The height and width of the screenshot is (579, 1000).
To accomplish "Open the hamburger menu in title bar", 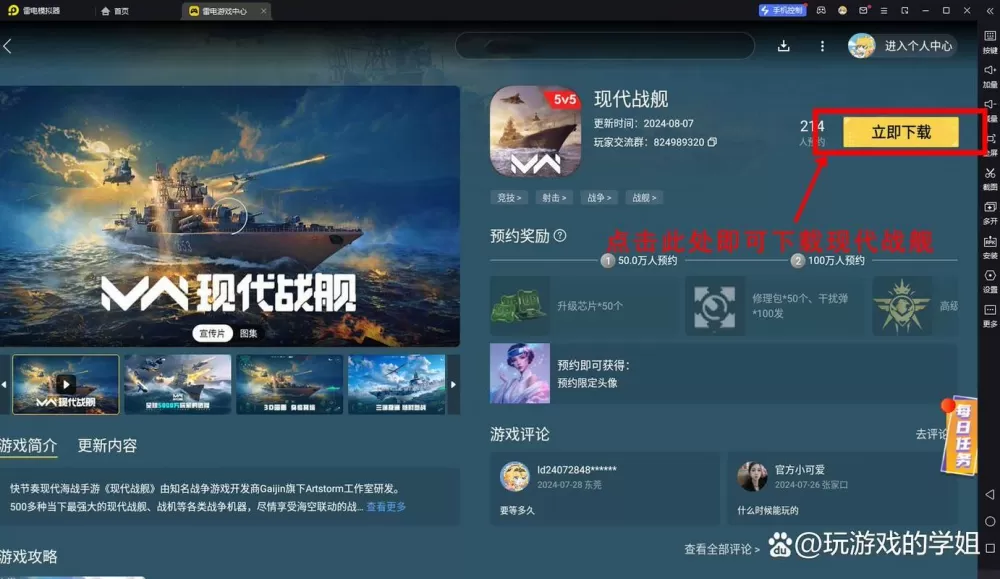I will click(884, 10).
